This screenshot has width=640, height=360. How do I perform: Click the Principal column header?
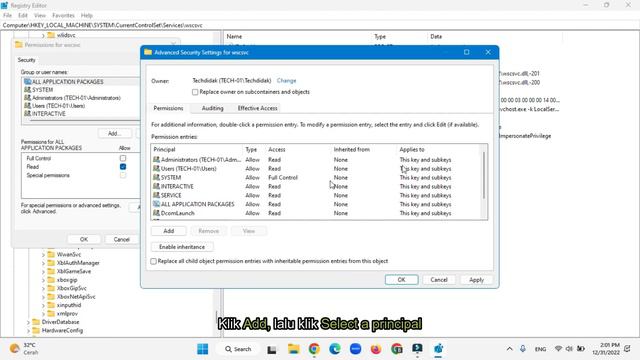[x=197, y=150]
